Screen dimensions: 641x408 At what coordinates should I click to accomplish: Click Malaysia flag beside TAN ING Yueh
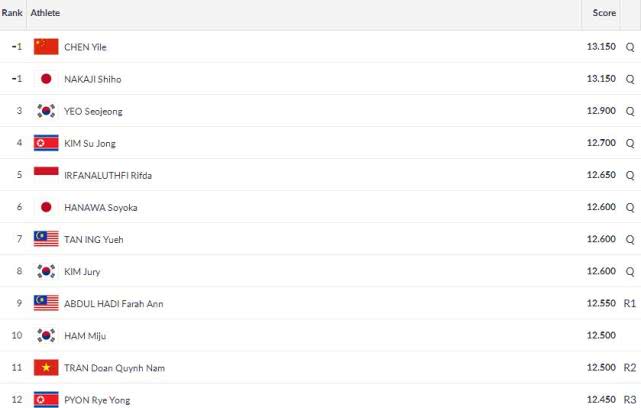pyautogui.click(x=46, y=239)
